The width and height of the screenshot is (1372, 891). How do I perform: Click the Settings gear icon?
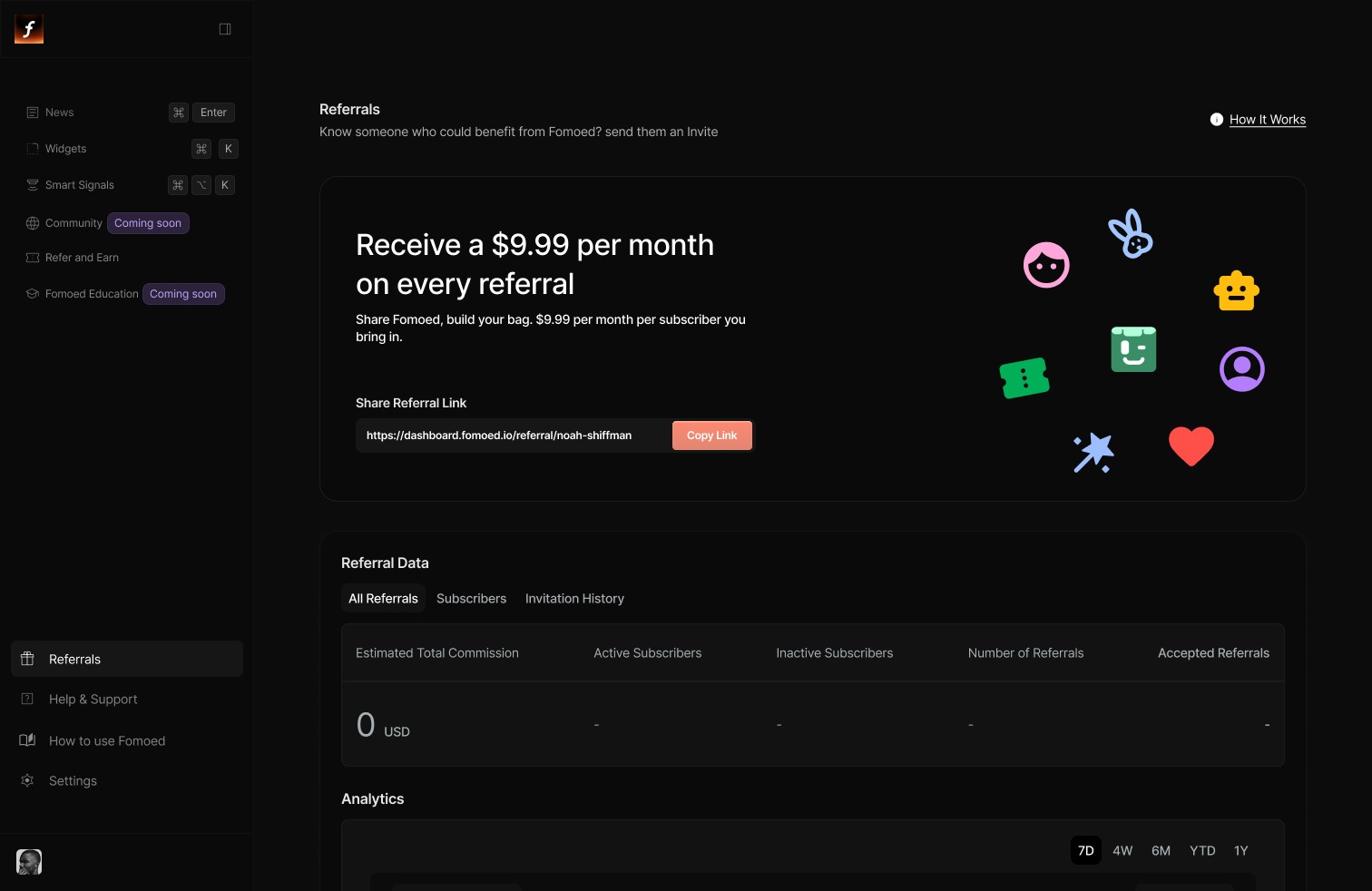(x=27, y=780)
